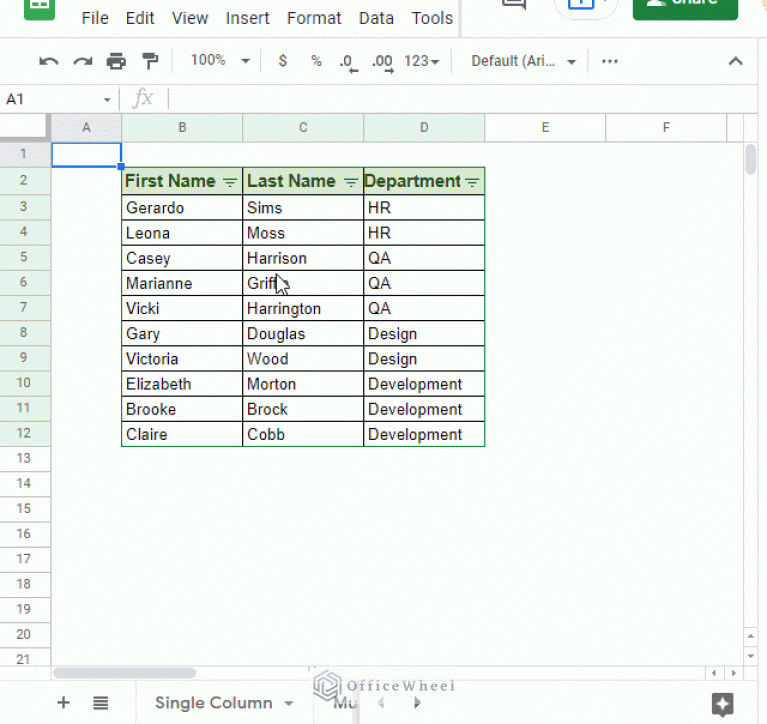Select cell containing Marianne
The height and width of the screenshot is (724, 767).
(x=182, y=283)
